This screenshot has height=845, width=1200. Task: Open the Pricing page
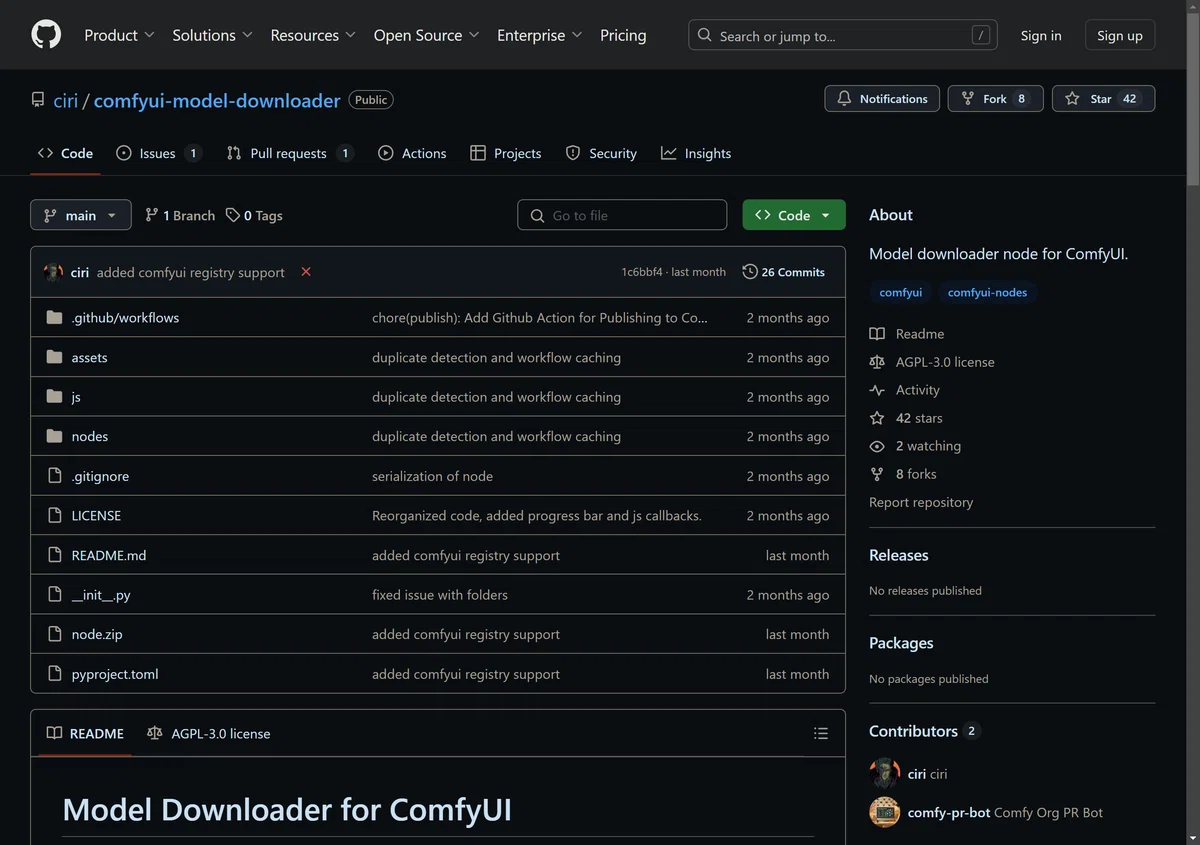coord(623,35)
